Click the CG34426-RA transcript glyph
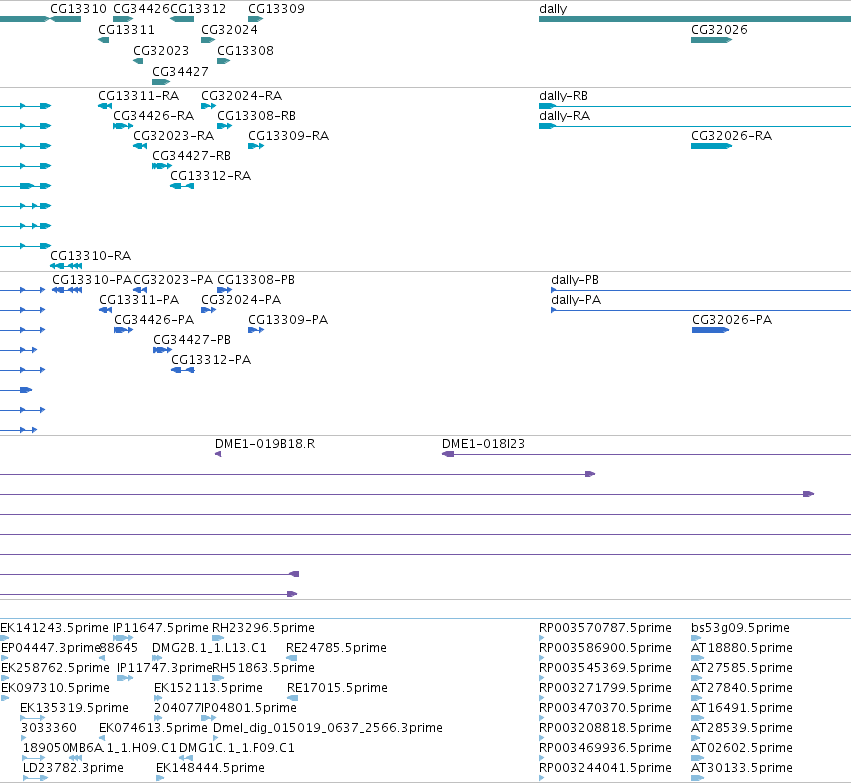This screenshot has height=783, width=851. [123, 126]
